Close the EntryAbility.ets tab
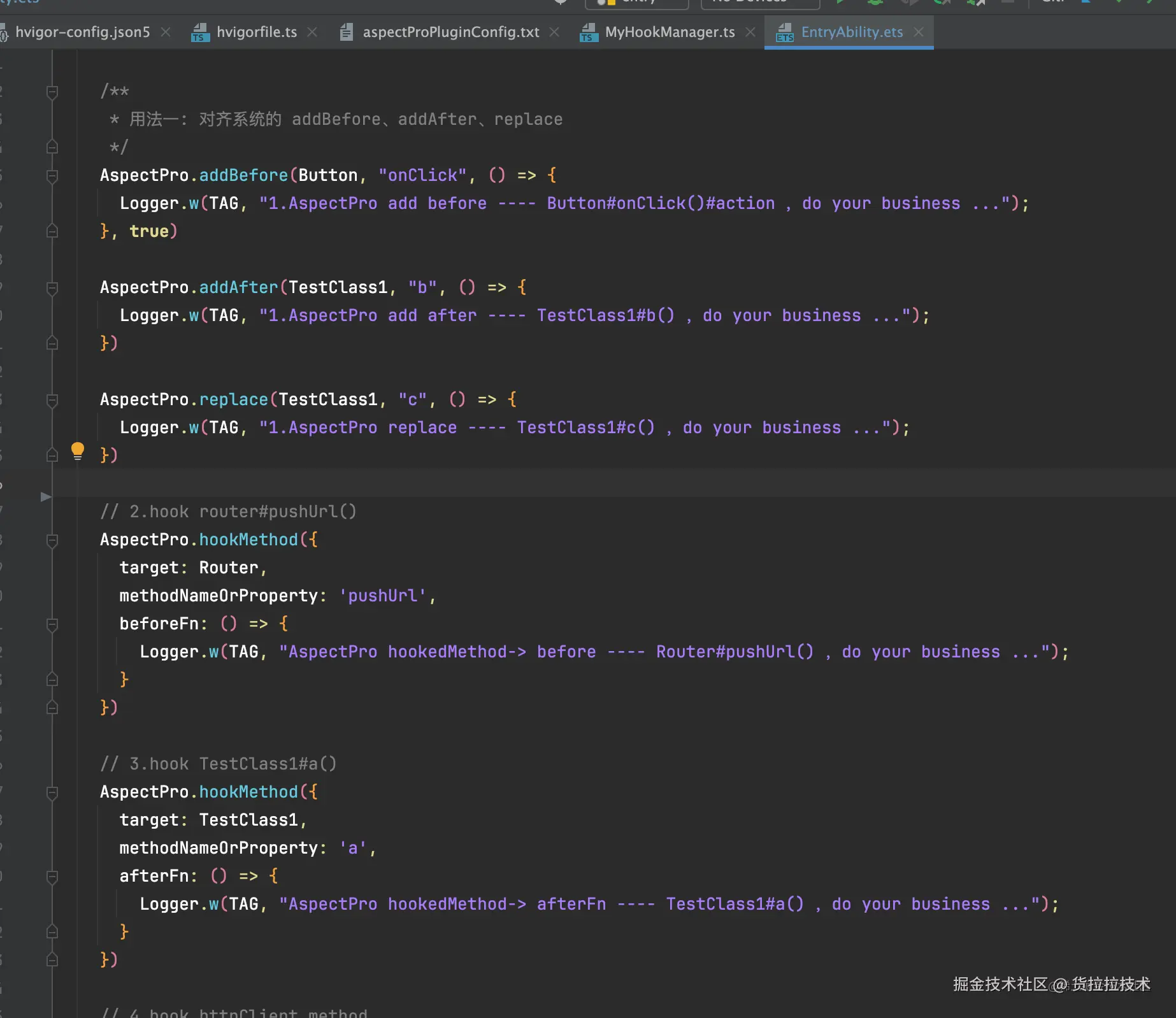Screen dimensions: 1176x1018 click(x=919, y=32)
